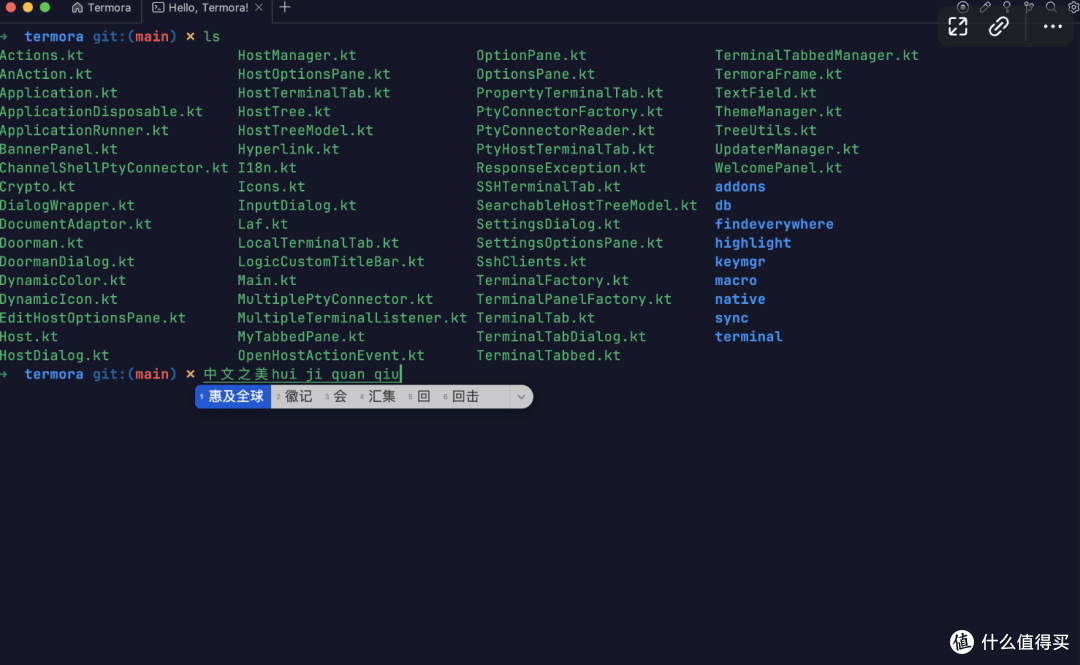Expand the IME candidate list chevron
Screen dimensions: 1080x665
(x=520, y=396)
